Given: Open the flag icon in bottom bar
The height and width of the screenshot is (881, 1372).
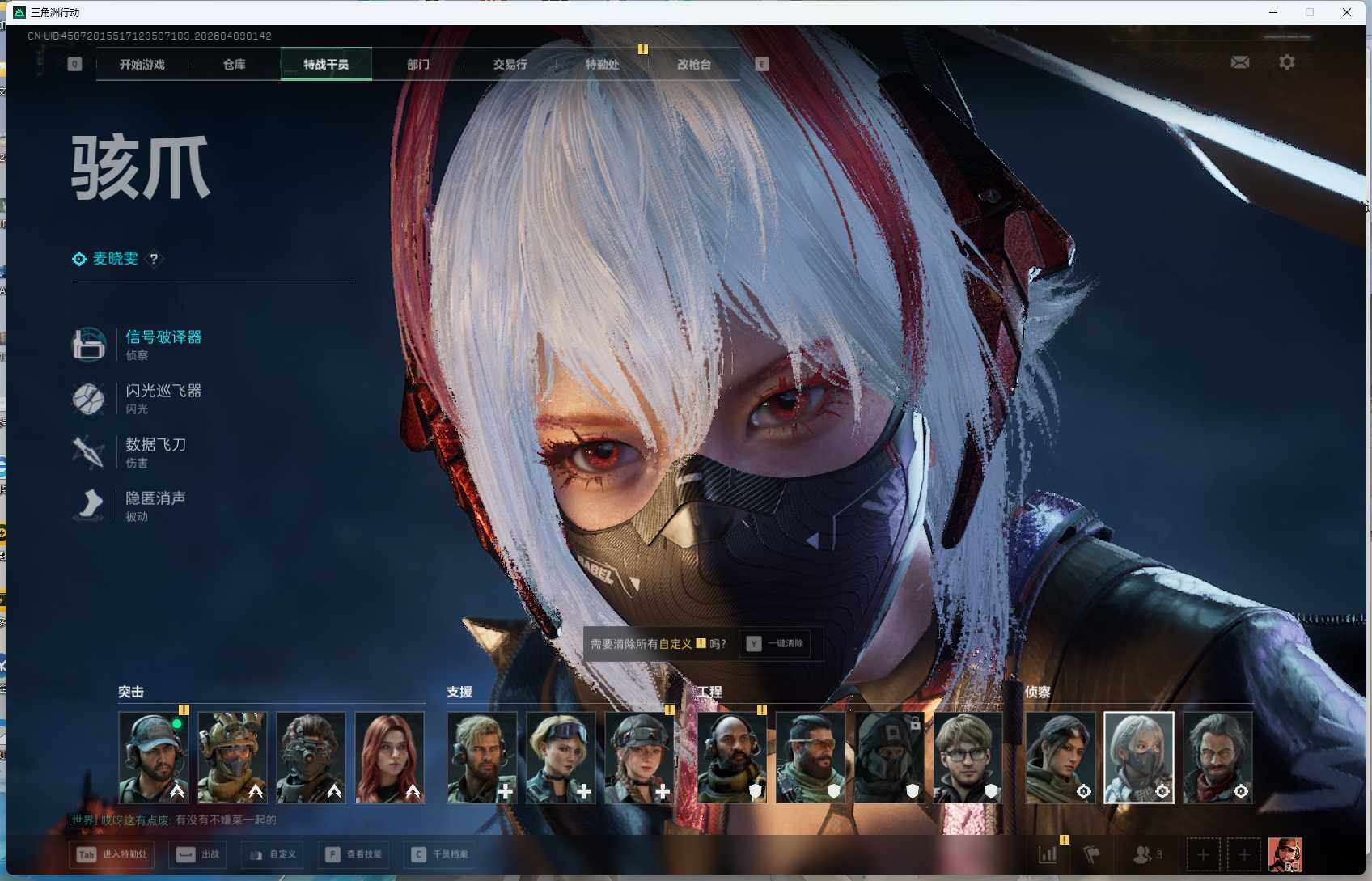Looking at the screenshot, I should pyautogui.click(x=1091, y=854).
